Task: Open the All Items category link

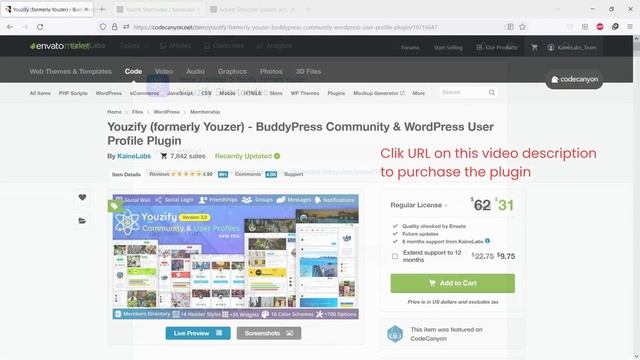Action: [40, 93]
